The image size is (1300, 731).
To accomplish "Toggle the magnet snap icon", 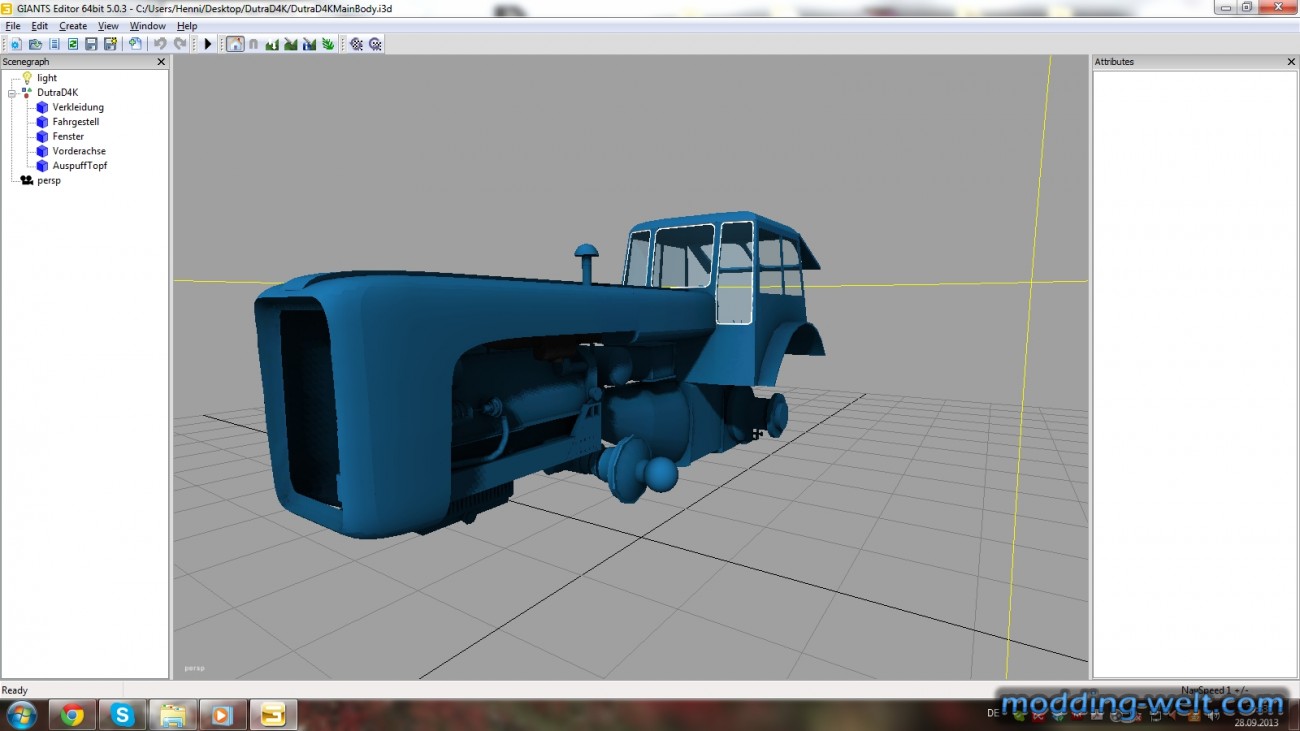I will point(253,44).
